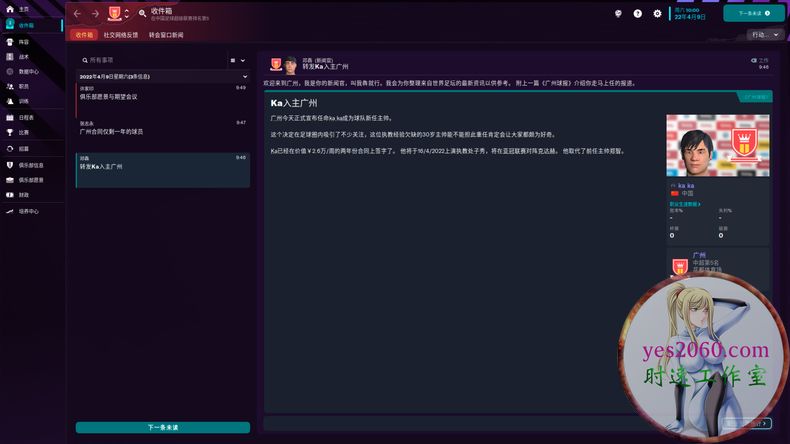The height and width of the screenshot is (444, 790).
Task: Open the 行动 actions dropdown
Action: 763,35
